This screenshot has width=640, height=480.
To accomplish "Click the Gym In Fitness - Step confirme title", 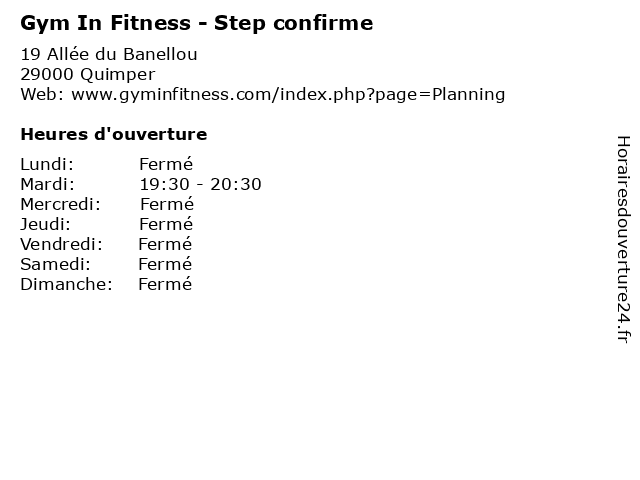I will (197, 23).
